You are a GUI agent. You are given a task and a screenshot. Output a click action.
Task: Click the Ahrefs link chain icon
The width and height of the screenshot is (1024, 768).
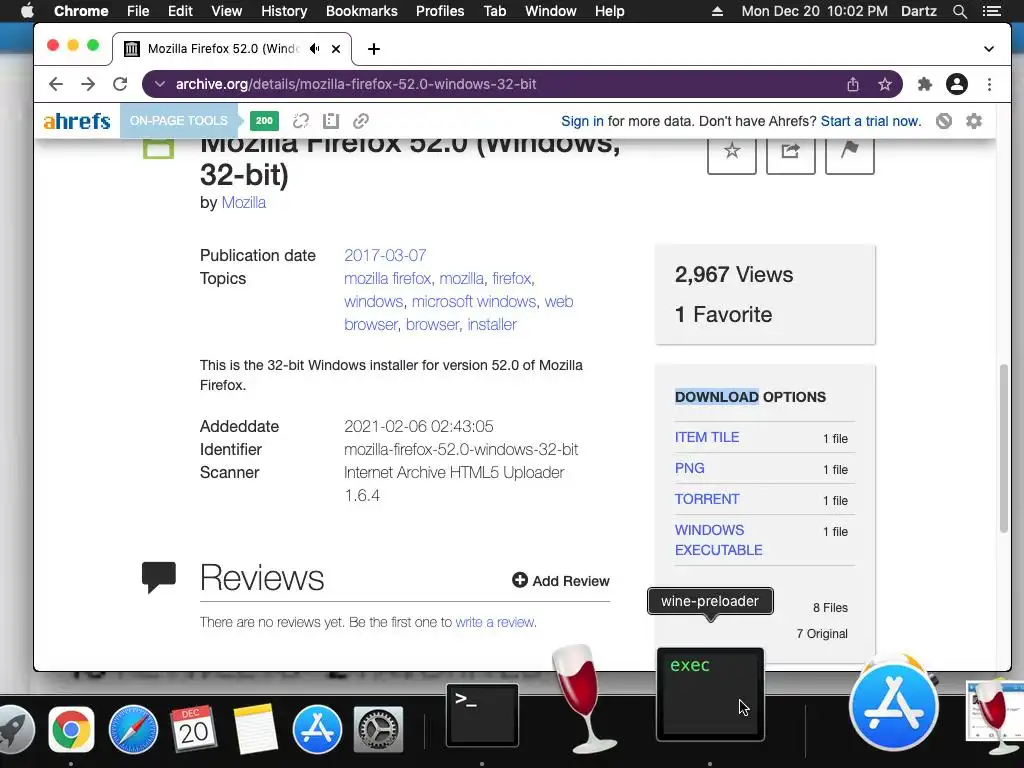click(360, 121)
